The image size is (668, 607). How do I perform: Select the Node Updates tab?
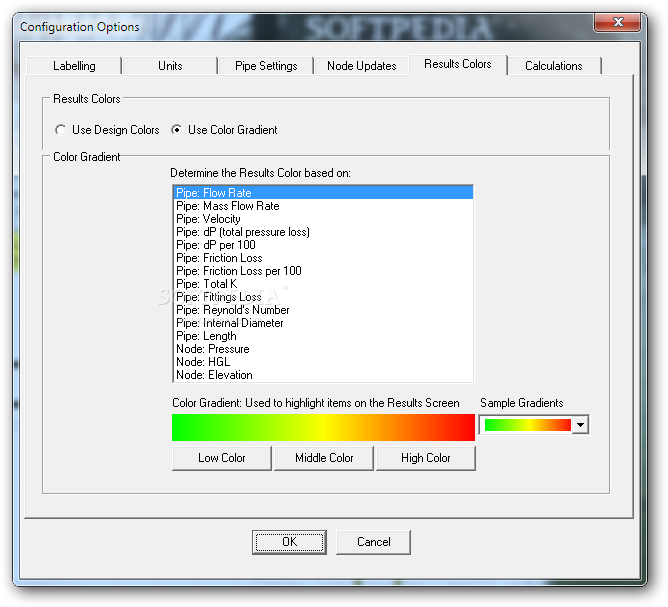(x=362, y=66)
